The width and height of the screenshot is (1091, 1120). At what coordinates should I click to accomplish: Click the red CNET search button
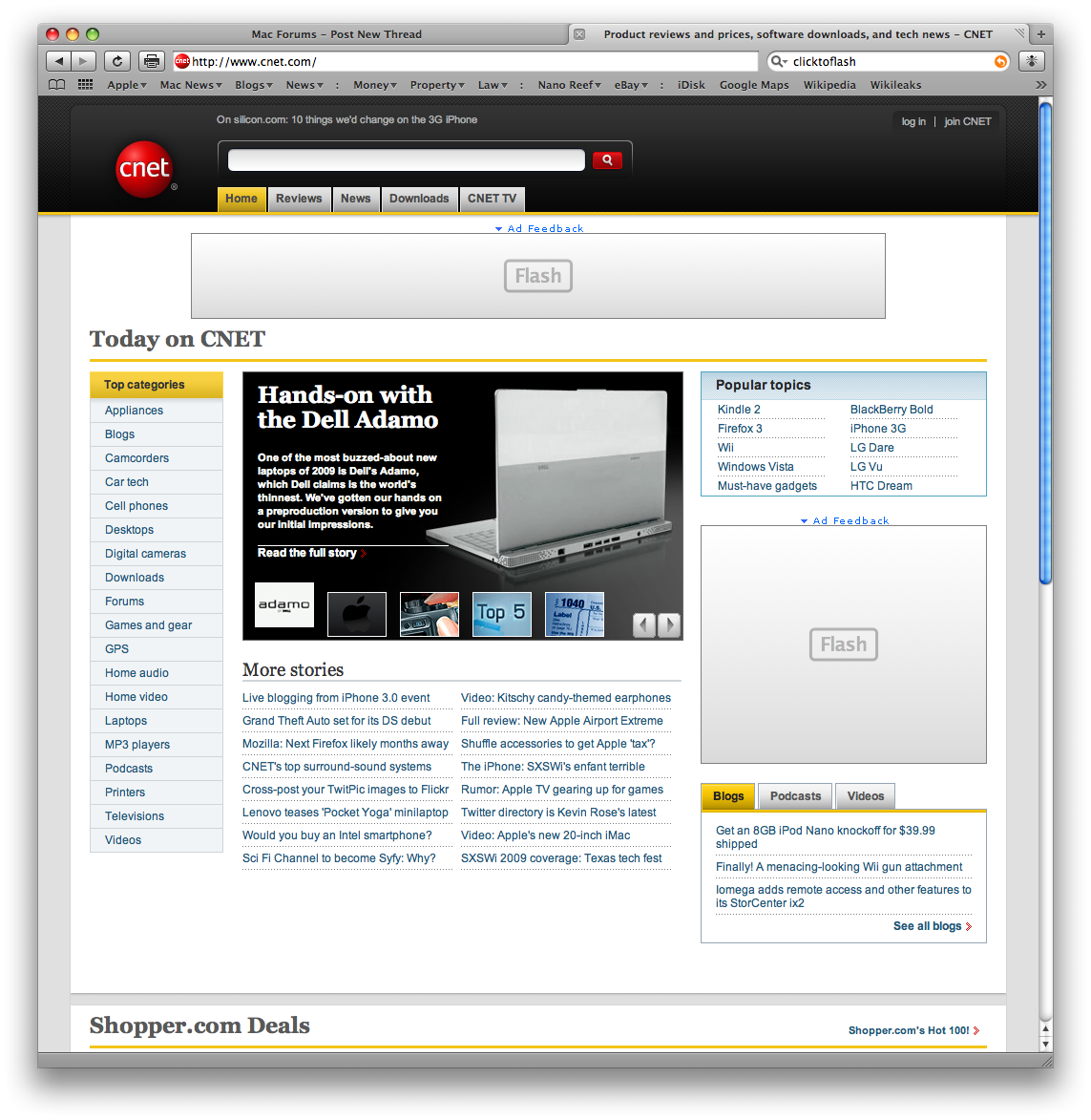point(607,160)
